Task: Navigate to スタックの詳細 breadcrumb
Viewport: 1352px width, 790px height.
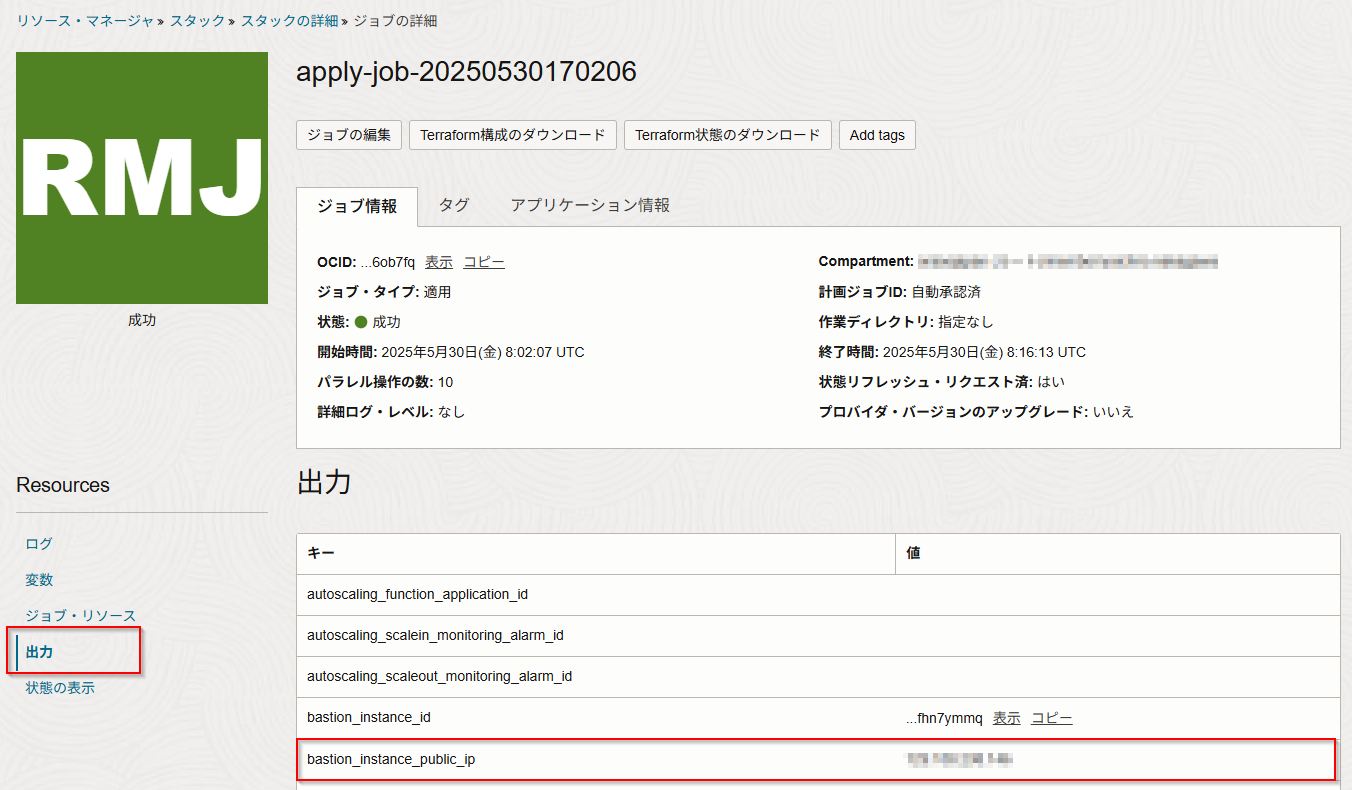Action: tap(289, 20)
